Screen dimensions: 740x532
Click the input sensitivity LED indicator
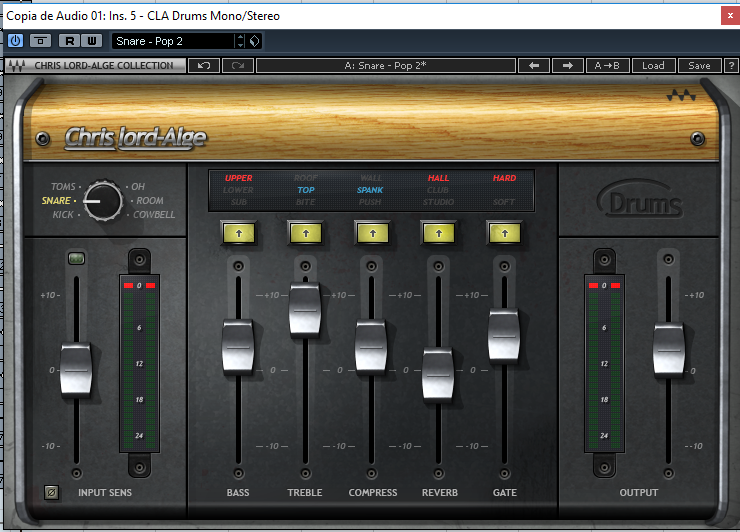(x=76, y=258)
